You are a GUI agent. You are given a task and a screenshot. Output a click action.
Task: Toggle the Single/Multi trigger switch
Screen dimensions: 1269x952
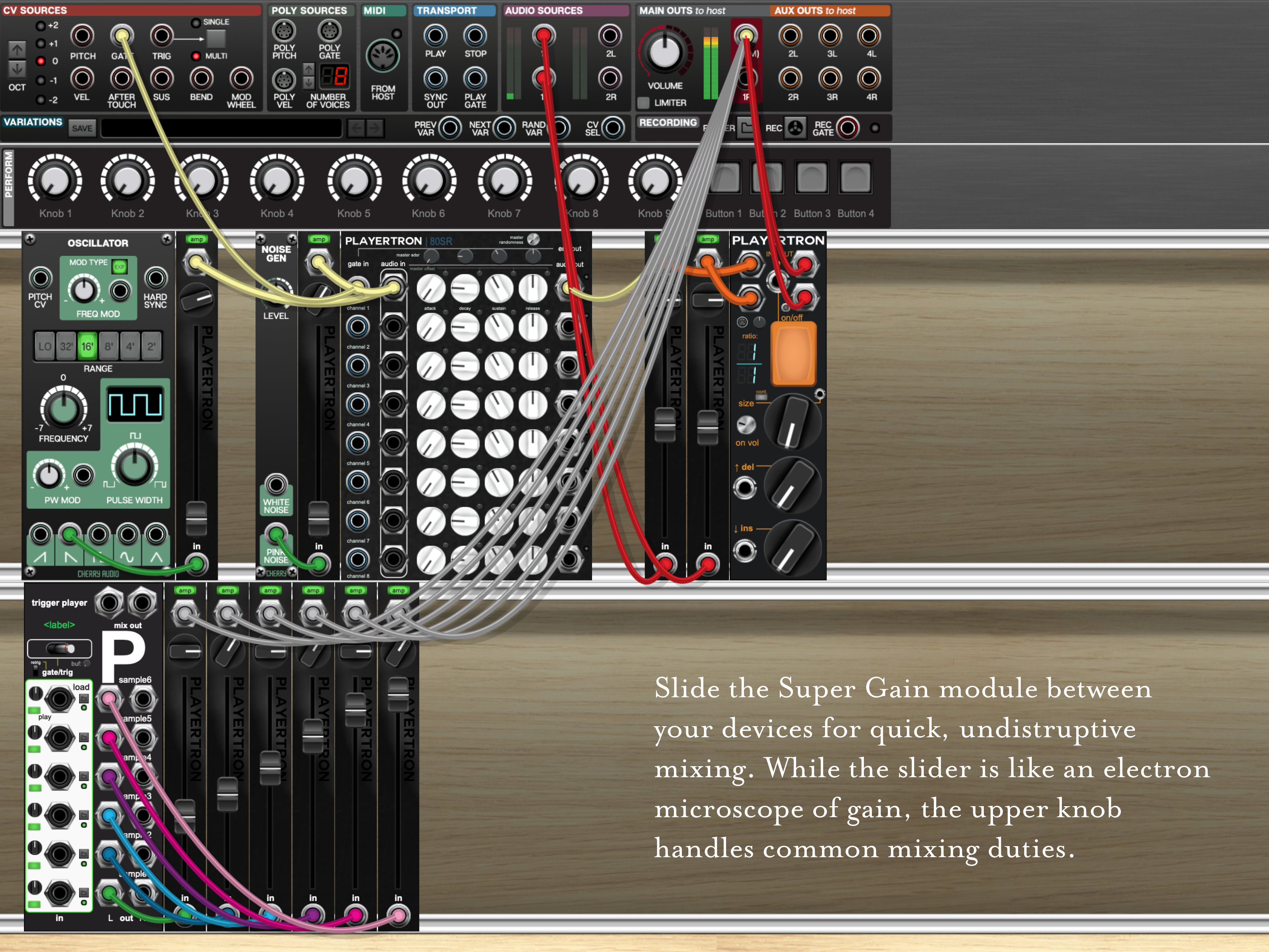point(216,39)
